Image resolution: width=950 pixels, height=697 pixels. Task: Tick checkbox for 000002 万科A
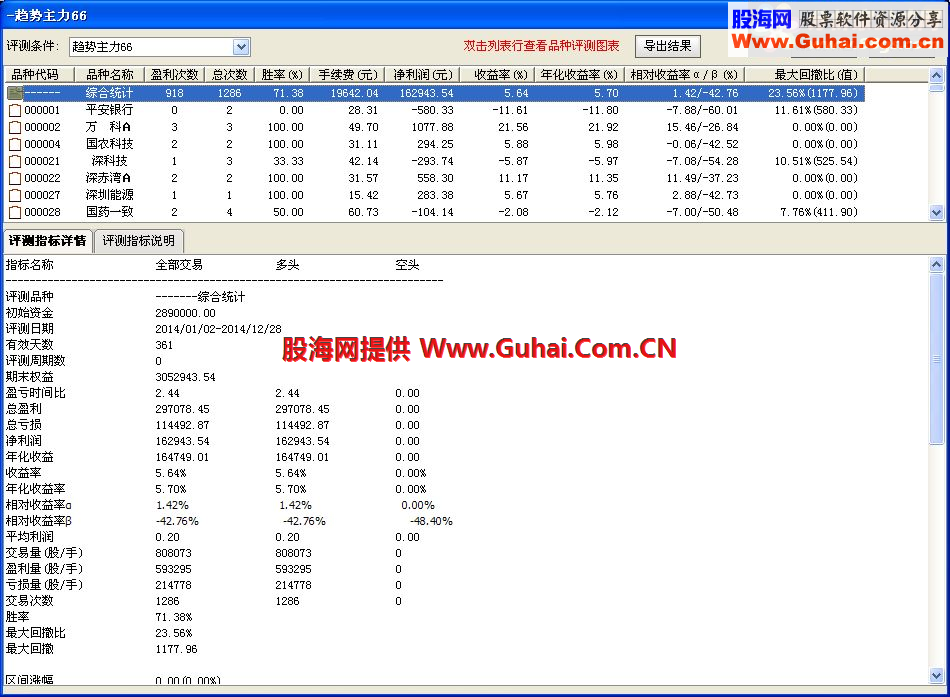[15, 127]
